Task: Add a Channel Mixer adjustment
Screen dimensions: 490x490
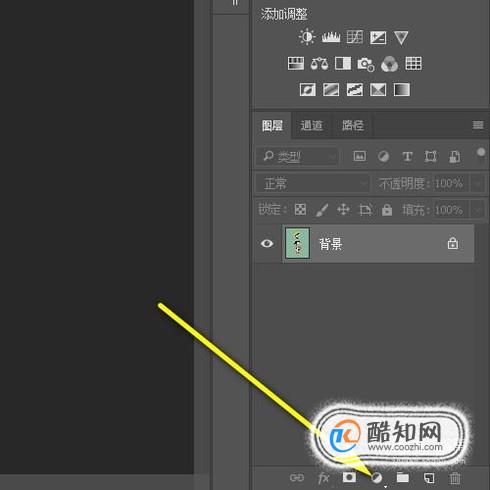Action: [389, 64]
